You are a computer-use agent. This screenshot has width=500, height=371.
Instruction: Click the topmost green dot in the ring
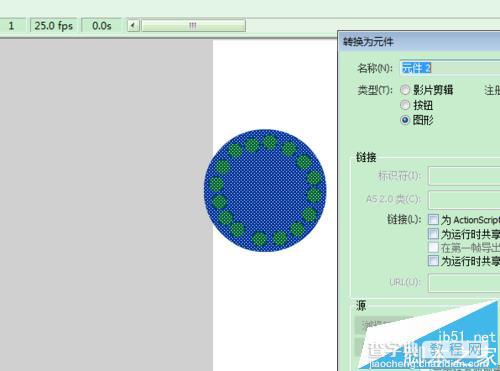[x=270, y=142]
